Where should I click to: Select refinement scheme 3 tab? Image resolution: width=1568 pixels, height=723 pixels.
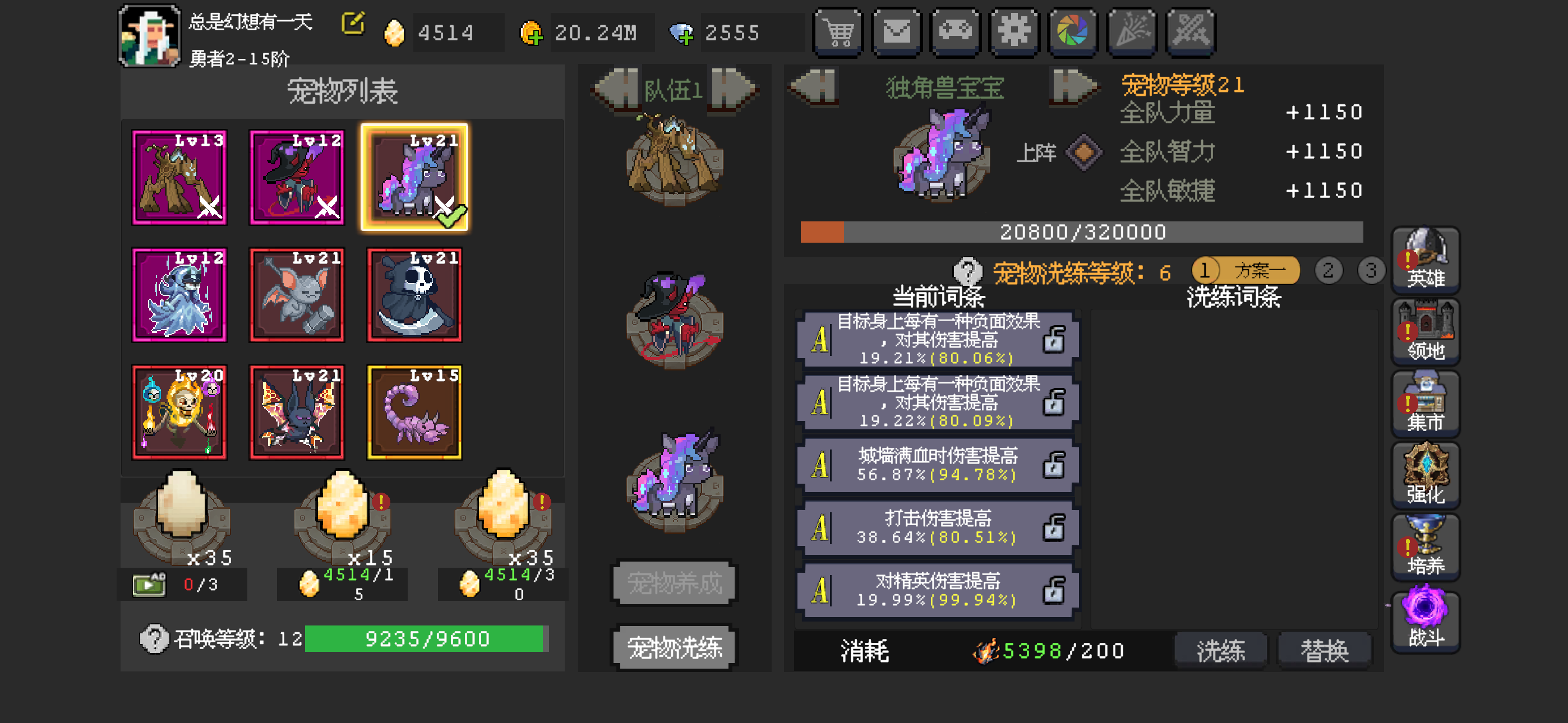1371,270
